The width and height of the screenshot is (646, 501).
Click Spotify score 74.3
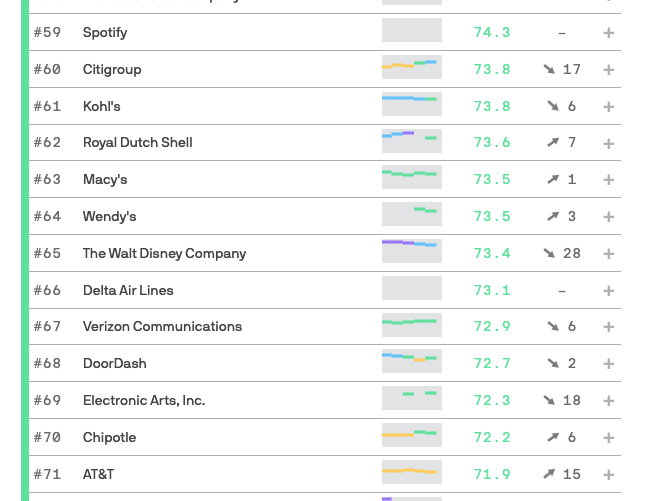[x=492, y=32]
